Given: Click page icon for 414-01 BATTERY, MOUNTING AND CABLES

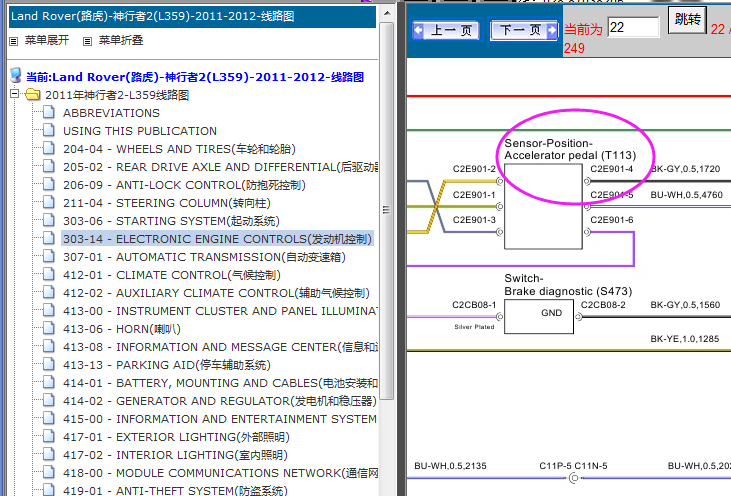Looking at the screenshot, I should tap(48, 382).
